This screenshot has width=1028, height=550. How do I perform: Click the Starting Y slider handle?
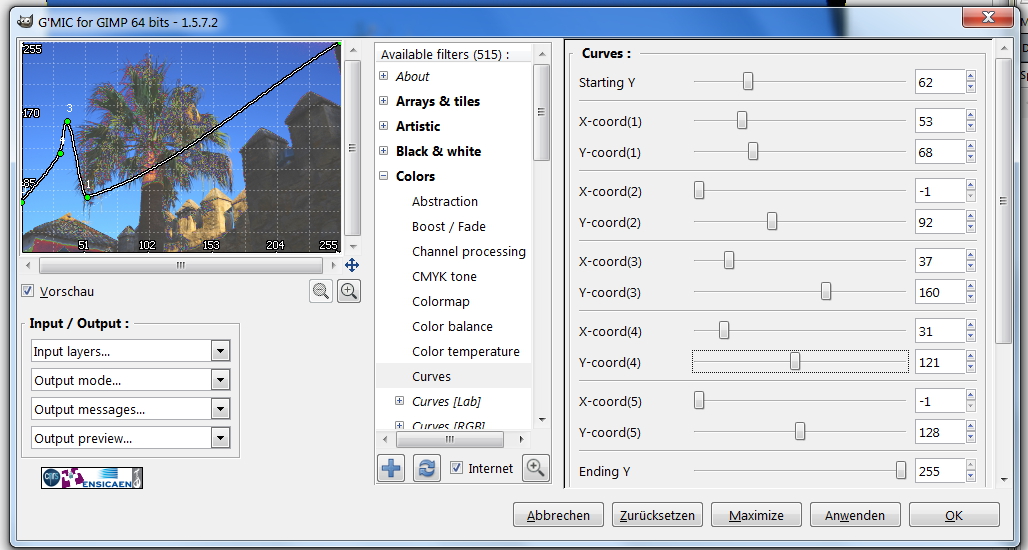click(747, 81)
